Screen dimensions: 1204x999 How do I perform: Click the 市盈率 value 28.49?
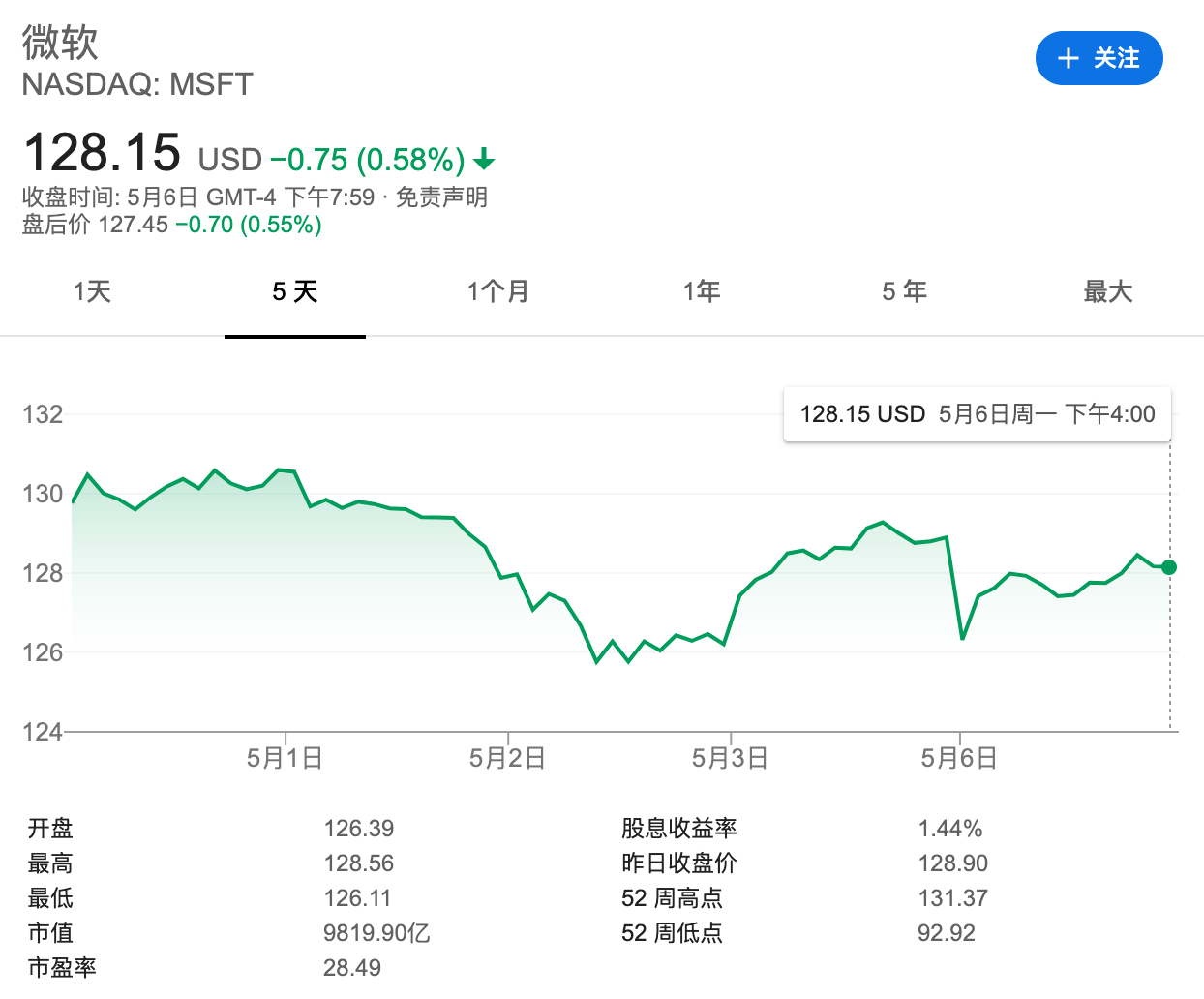point(352,968)
